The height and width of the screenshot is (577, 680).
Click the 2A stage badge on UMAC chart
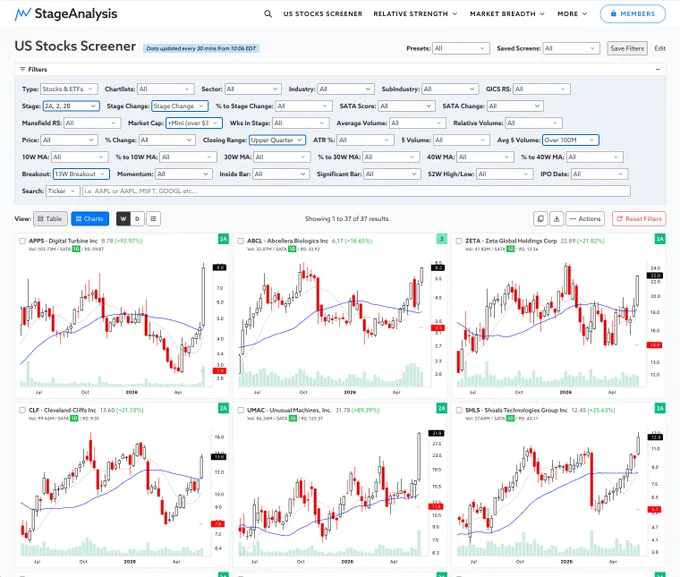tap(441, 408)
